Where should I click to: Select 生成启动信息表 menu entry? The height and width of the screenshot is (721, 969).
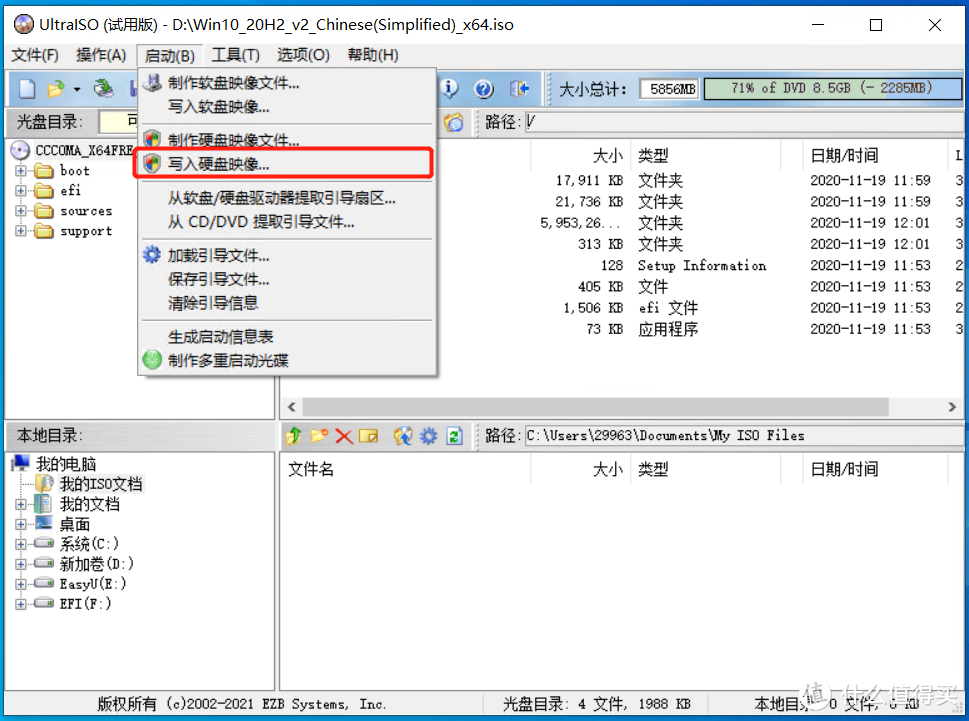287,337
